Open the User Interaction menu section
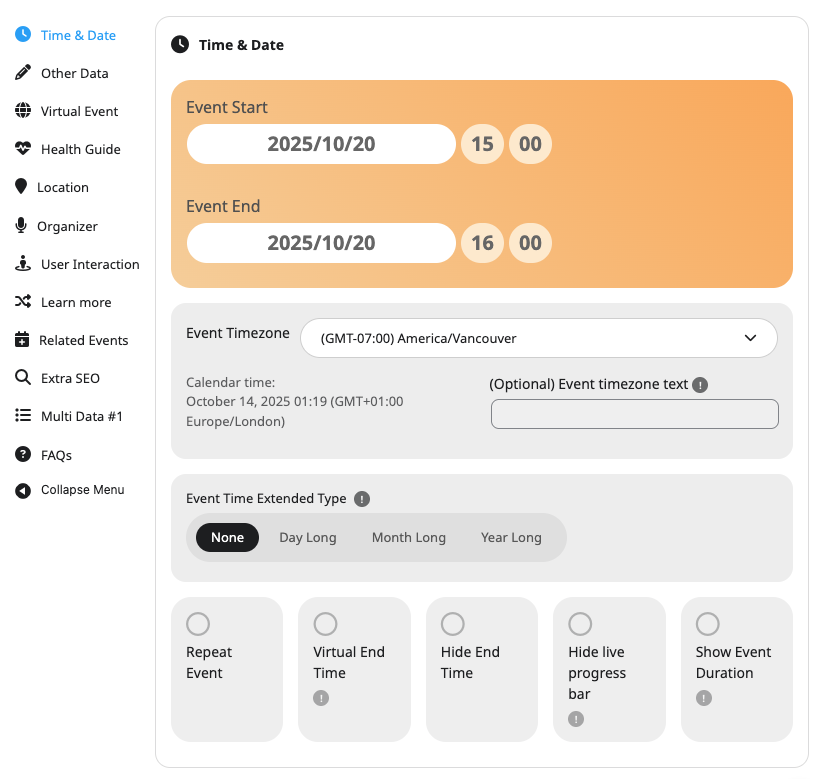This screenshot has height=779, width=817. [x=89, y=264]
